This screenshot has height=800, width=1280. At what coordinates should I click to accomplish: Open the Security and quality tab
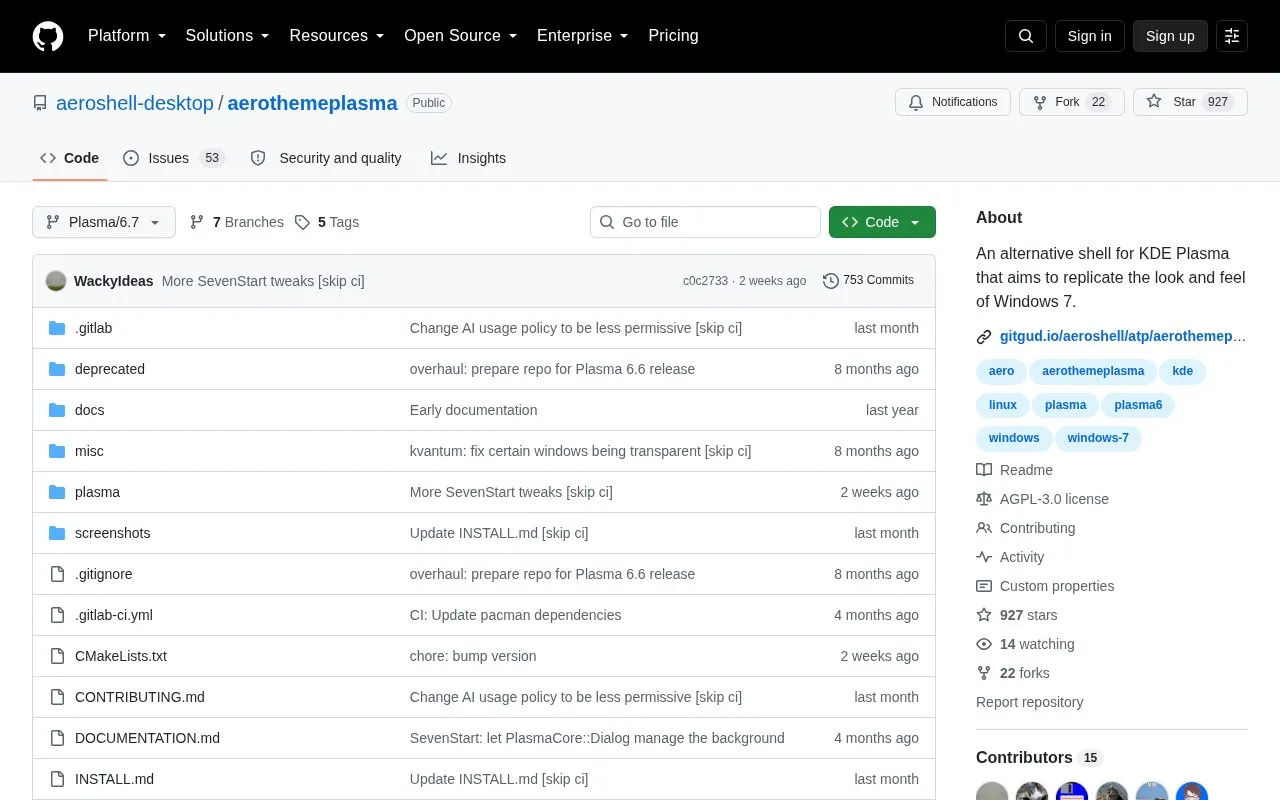[x=326, y=158]
